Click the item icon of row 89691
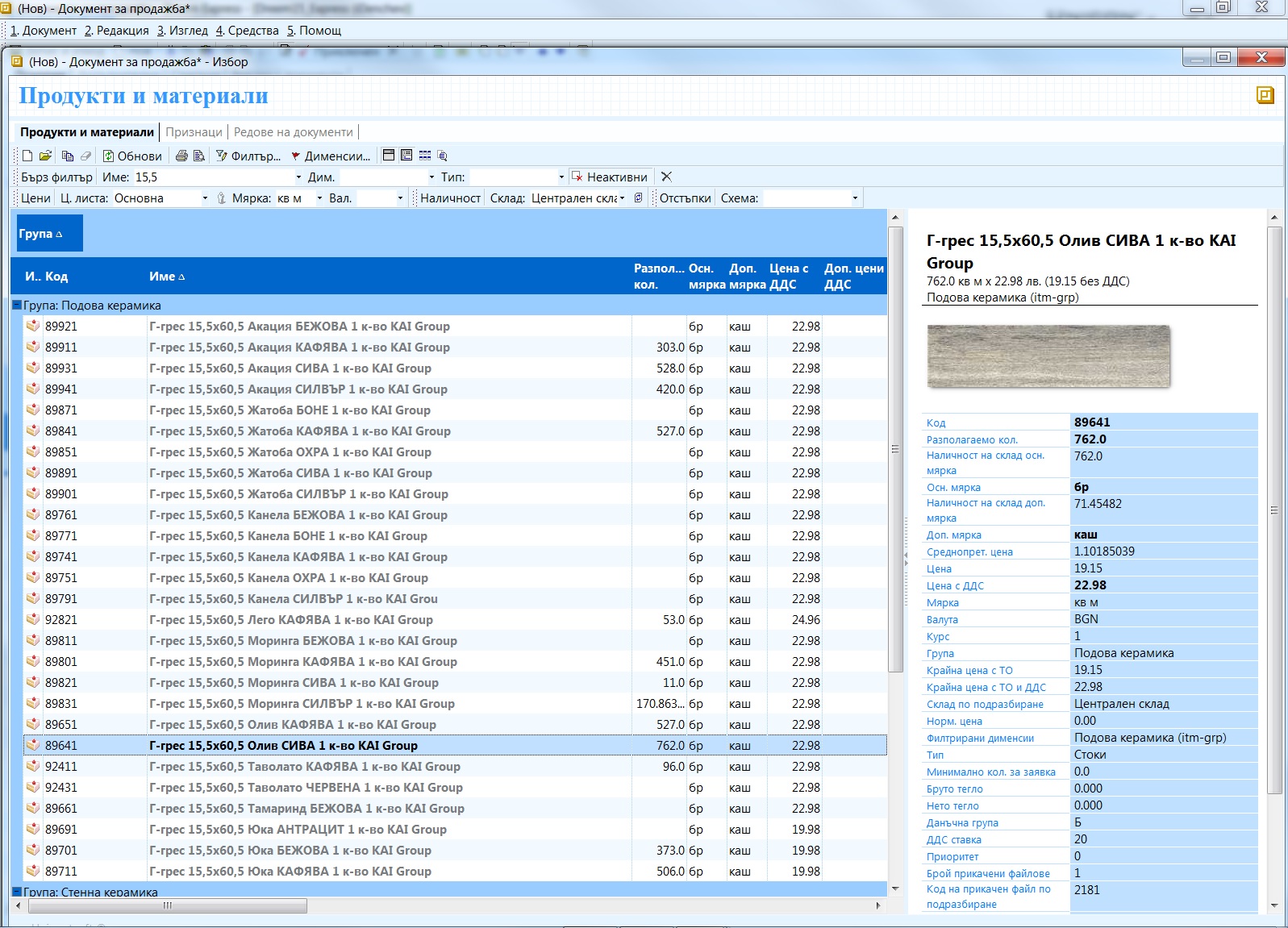1288x928 pixels. tap(33, 829)
